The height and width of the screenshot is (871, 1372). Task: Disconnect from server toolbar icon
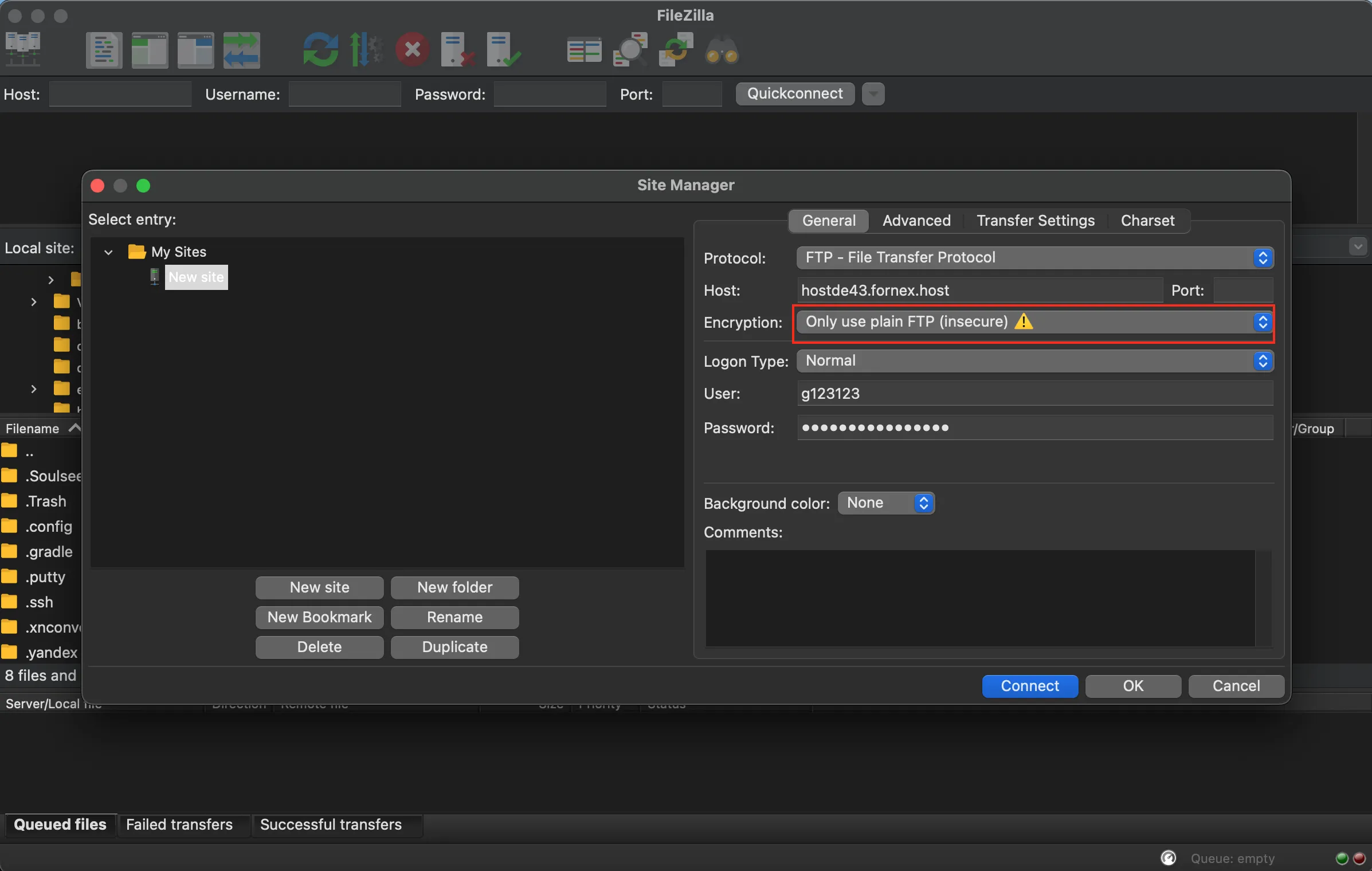(x=458, y=50)
